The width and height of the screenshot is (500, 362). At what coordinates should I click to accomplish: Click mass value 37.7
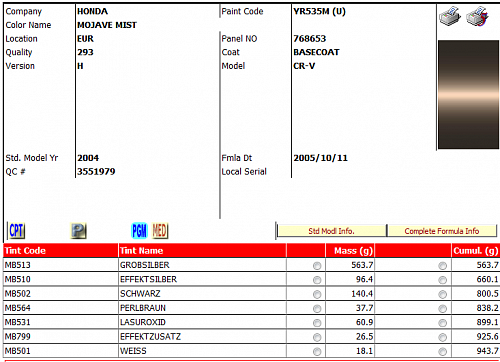coord(364,308)
